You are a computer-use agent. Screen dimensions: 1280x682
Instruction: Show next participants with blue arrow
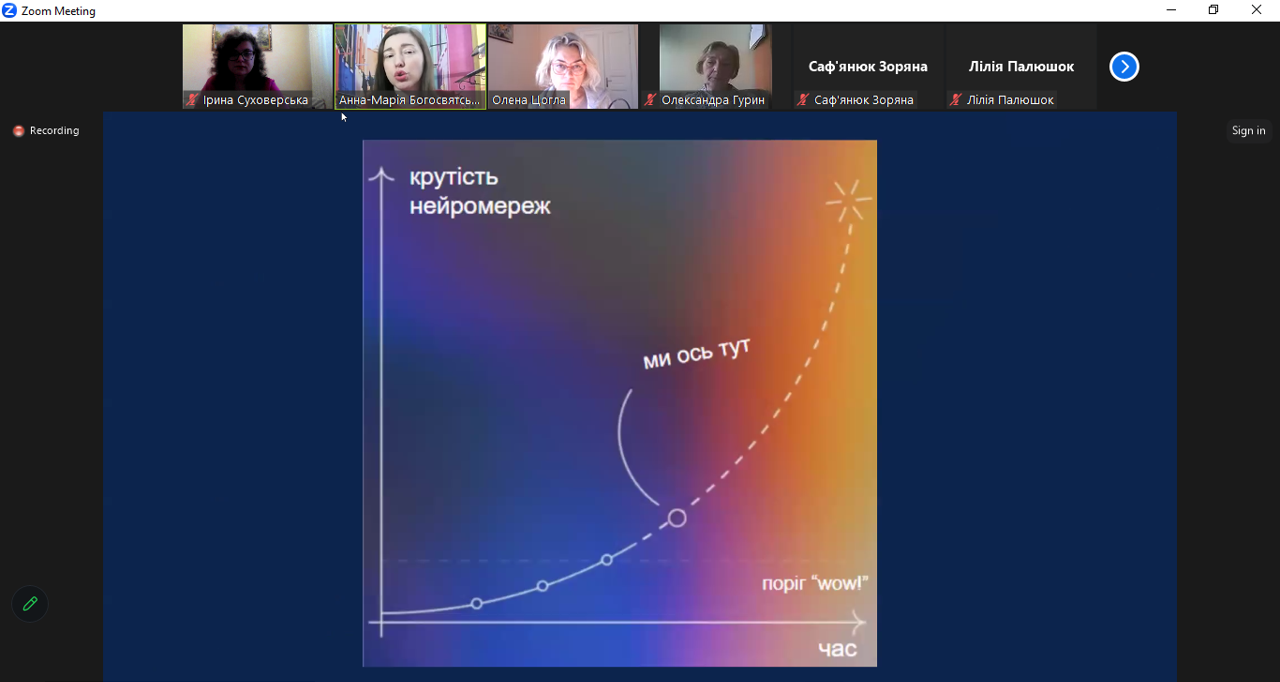(1124, 67)
